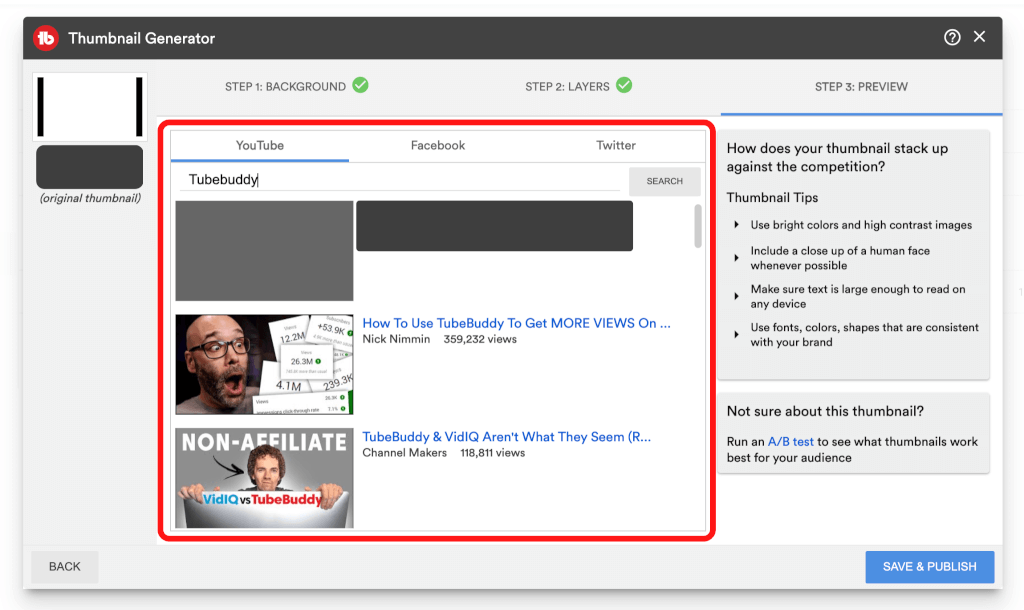Switch to the YouTube preview tab
The image size is (1024, 610).
(260, 145)
